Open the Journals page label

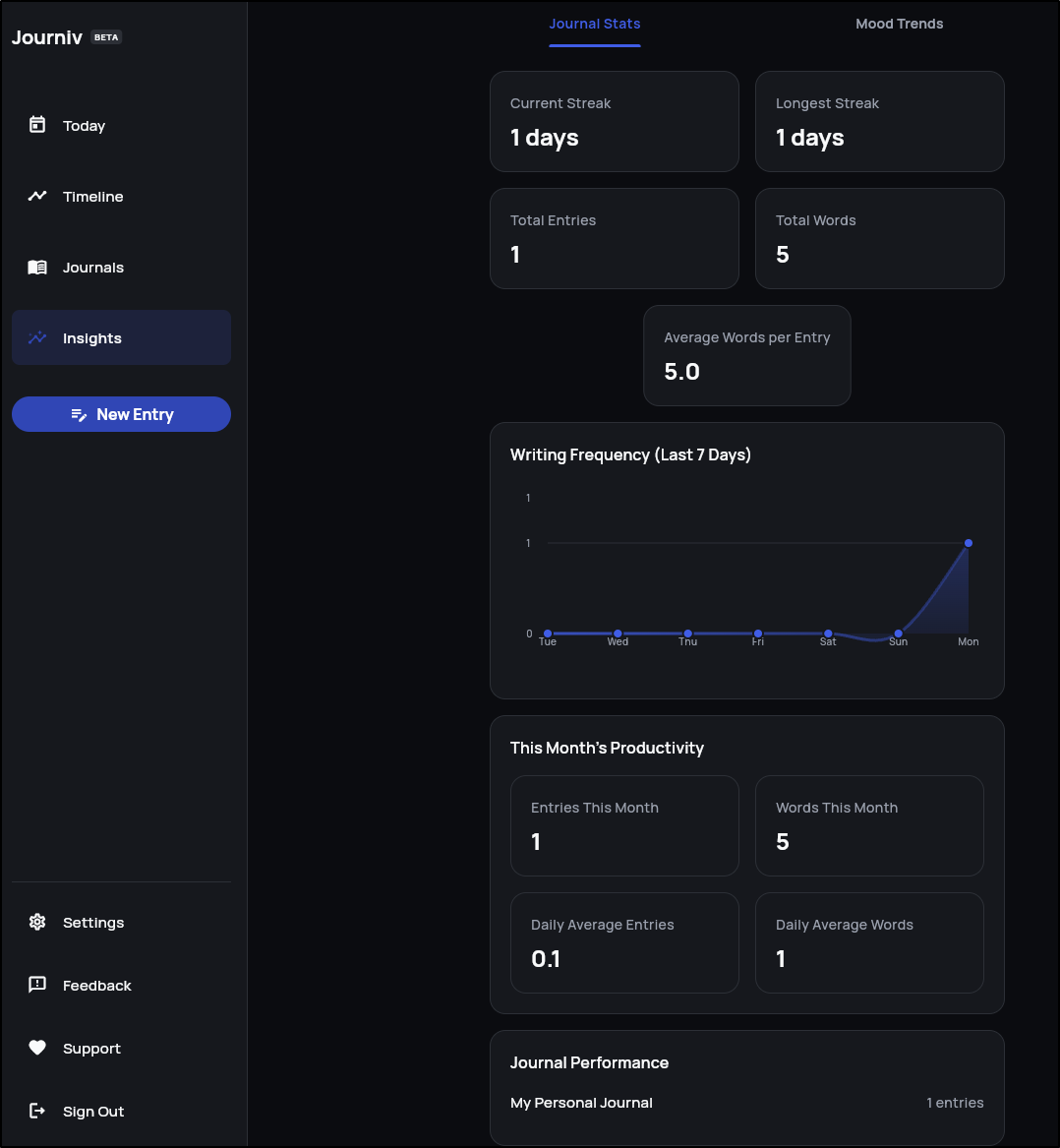point(93,268)
